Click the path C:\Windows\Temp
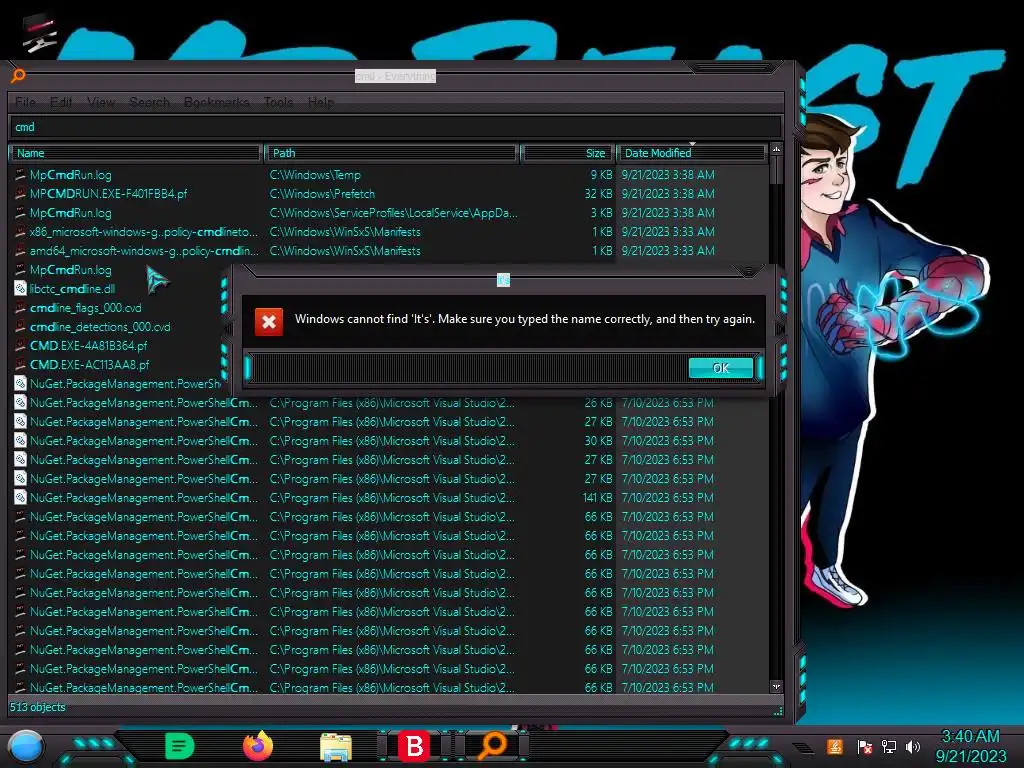Viewport: 1024px width, 768px height. click(315, 175)
